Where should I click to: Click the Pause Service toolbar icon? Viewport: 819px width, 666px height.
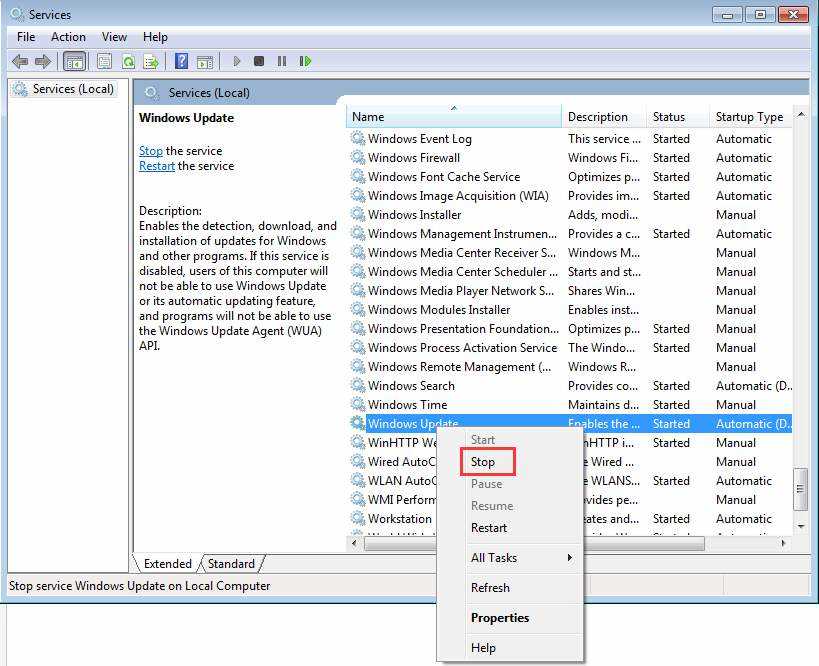point(282,62)
